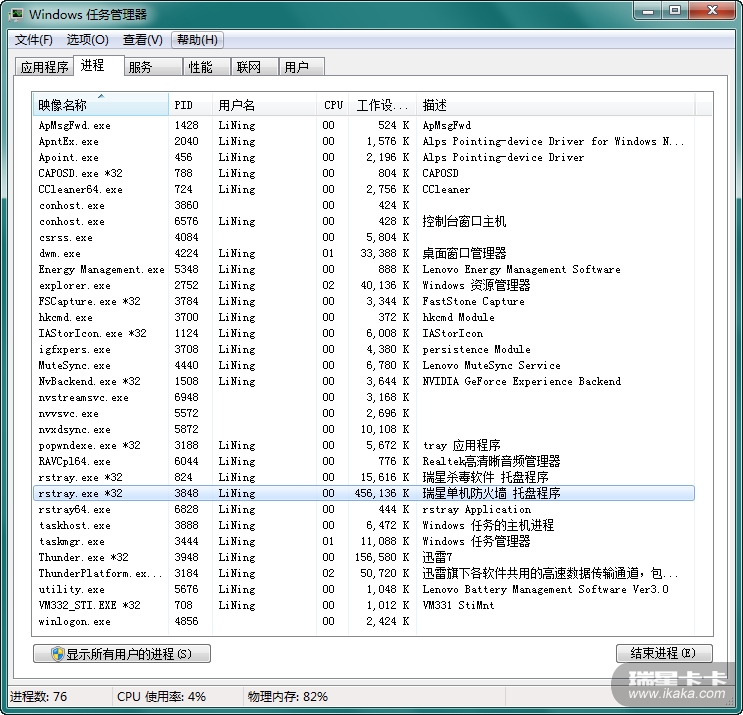The image size is (743, 715).
Task: Select the taskhost.exe process
Action: tap(364, 525)
